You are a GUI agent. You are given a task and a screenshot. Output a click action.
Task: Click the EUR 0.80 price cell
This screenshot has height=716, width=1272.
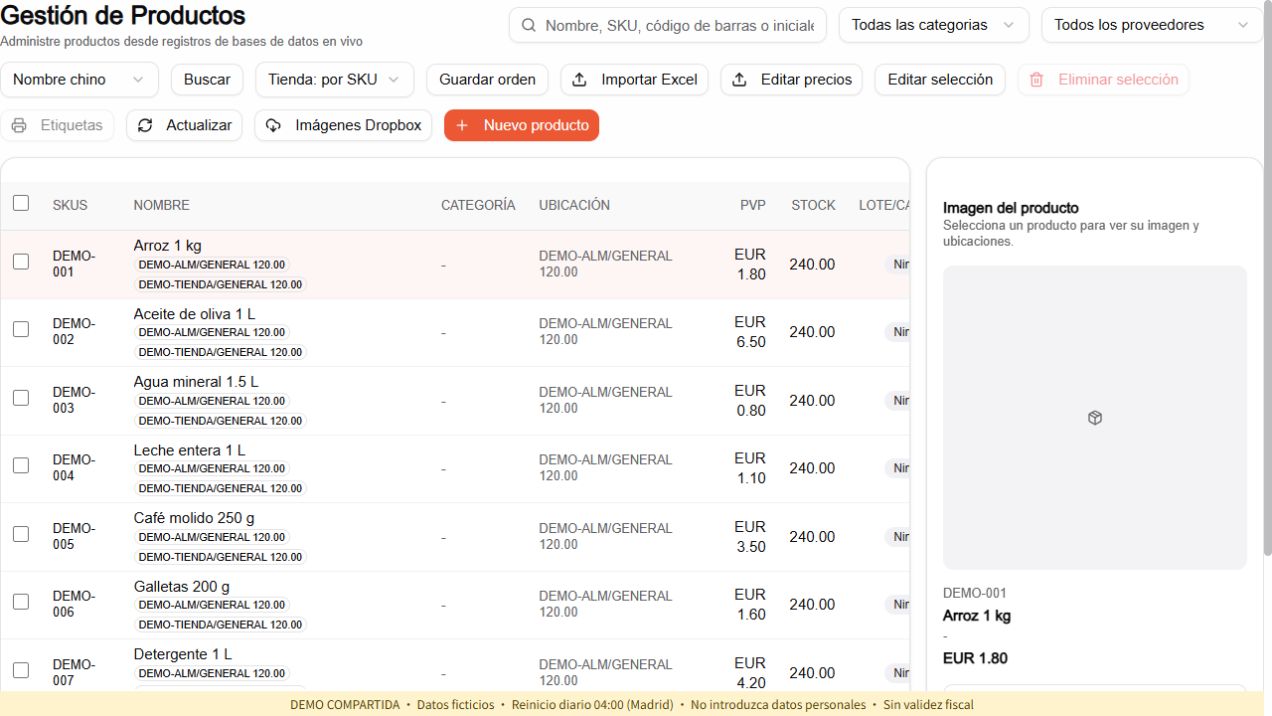click(751, 400)
